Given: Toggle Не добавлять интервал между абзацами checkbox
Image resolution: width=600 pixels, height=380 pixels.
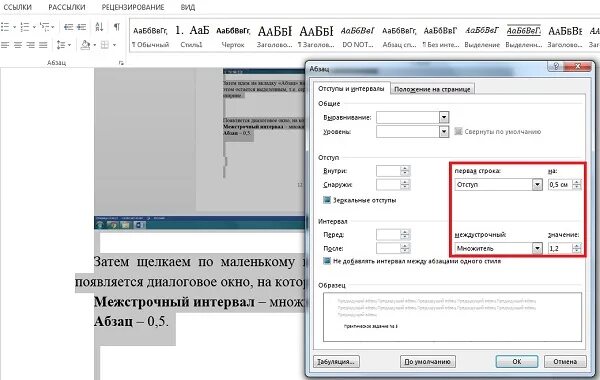Looking at the screenshot, I should coord(327,261).
